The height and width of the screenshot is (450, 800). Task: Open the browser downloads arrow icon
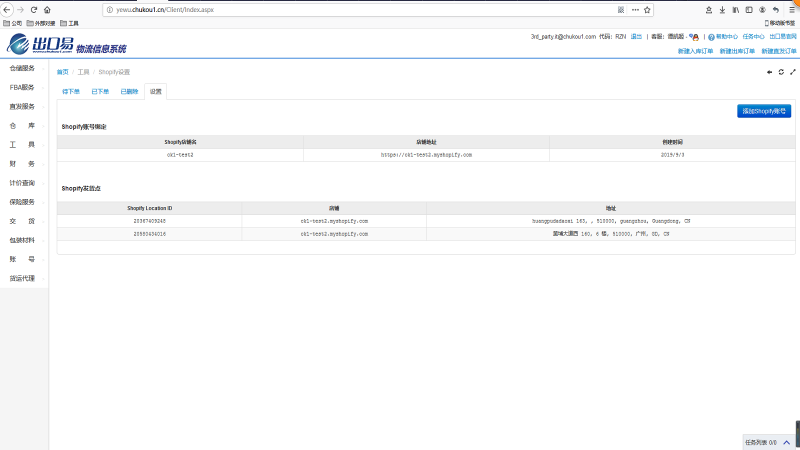click(x=722, y=10)
